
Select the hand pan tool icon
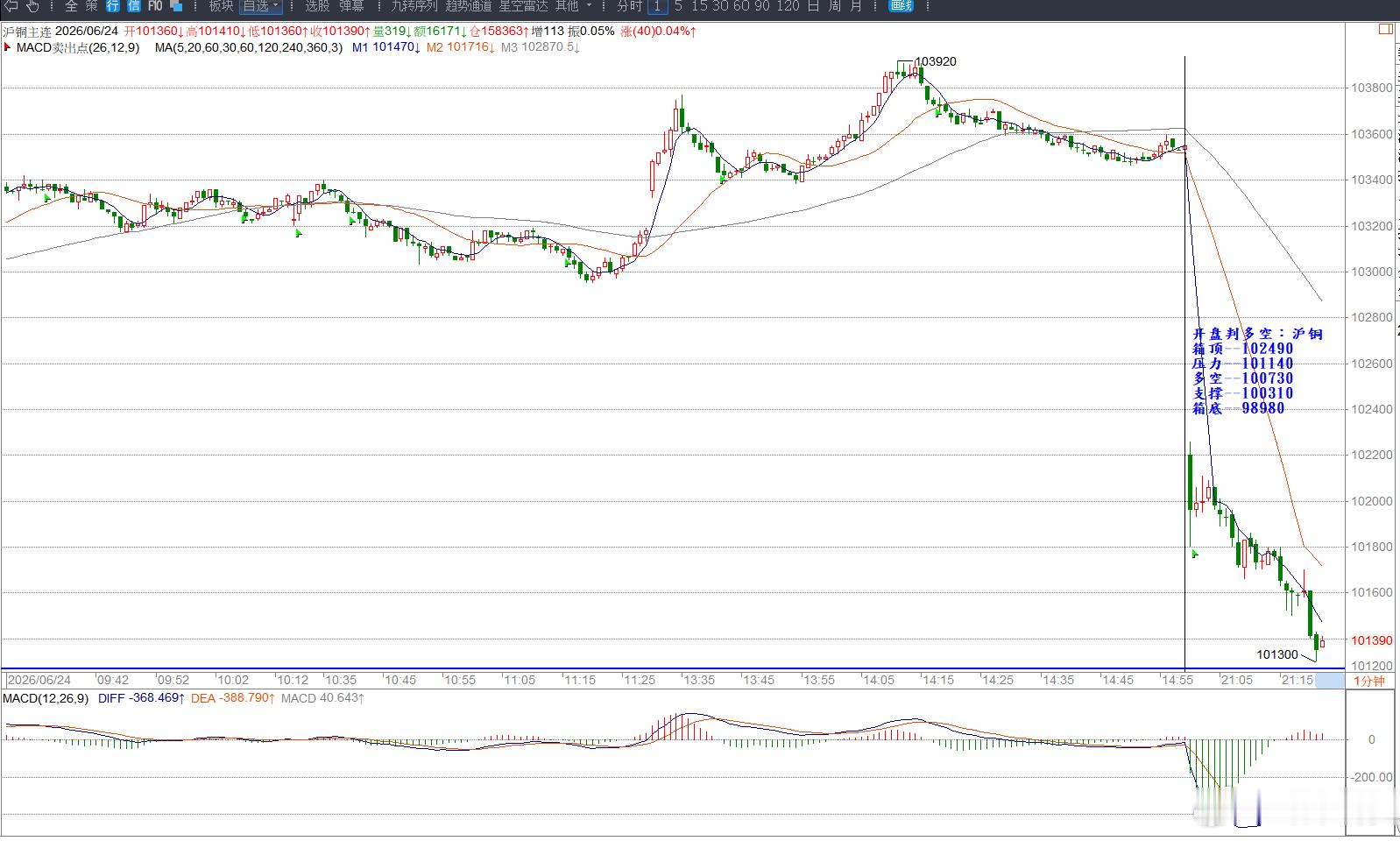click(33, 6)
